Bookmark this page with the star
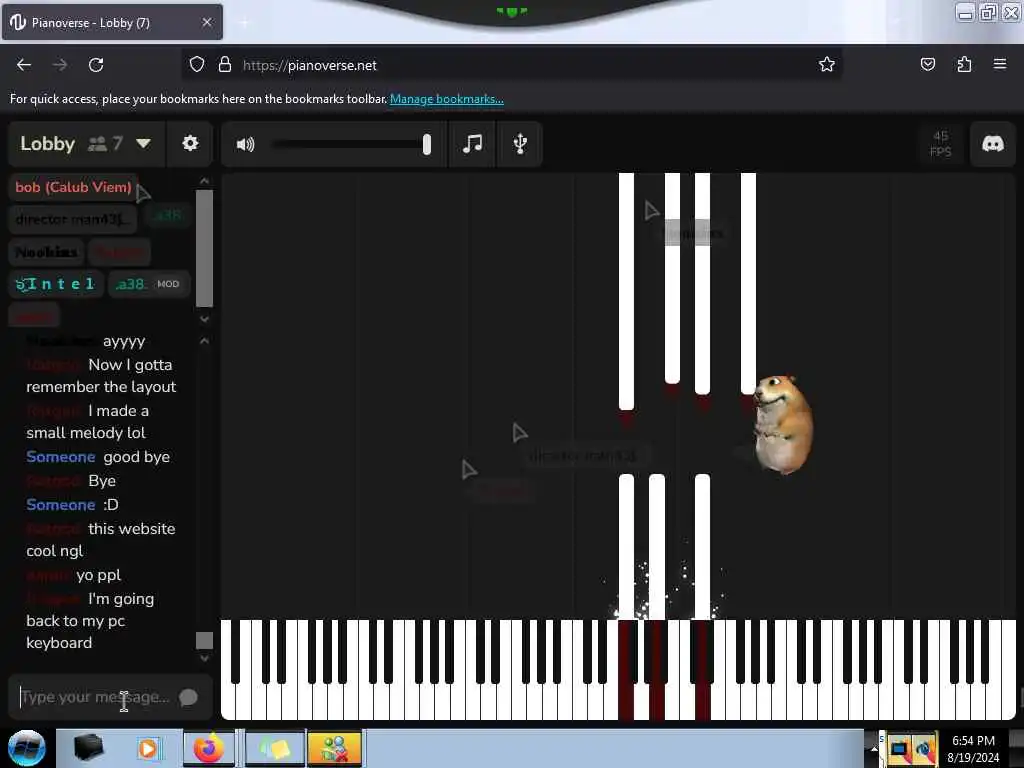The height and width of the screenshot is (768, 1024). pyautogui.click(x=827, y=64)
